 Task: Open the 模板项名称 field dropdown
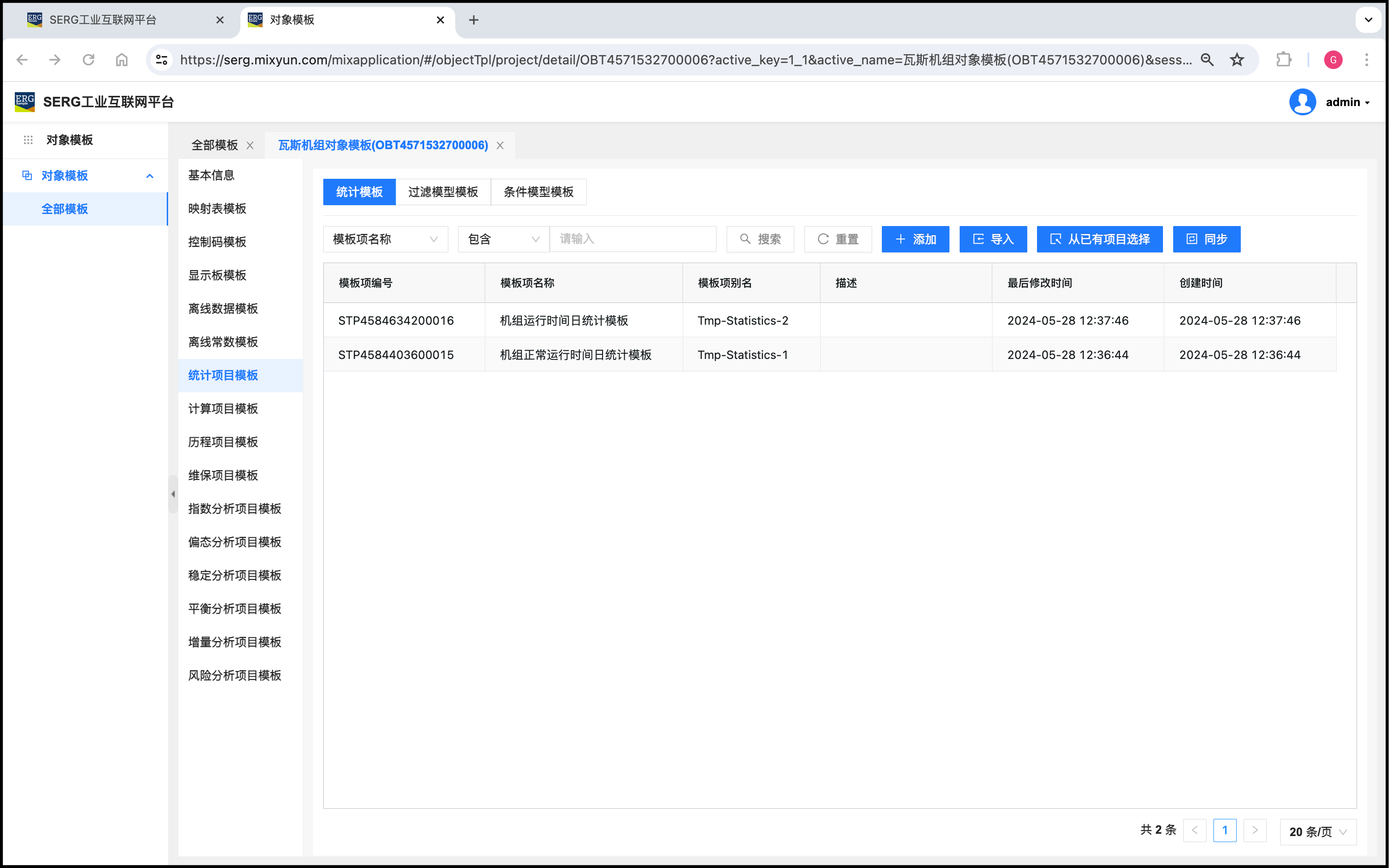pos(385,239)
